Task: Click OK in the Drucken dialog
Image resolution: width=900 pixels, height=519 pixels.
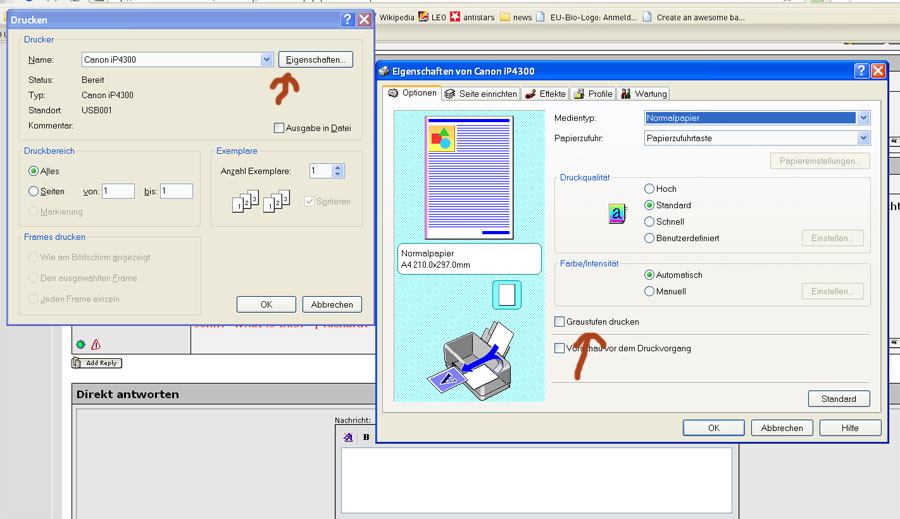Action: click(266, 305)
